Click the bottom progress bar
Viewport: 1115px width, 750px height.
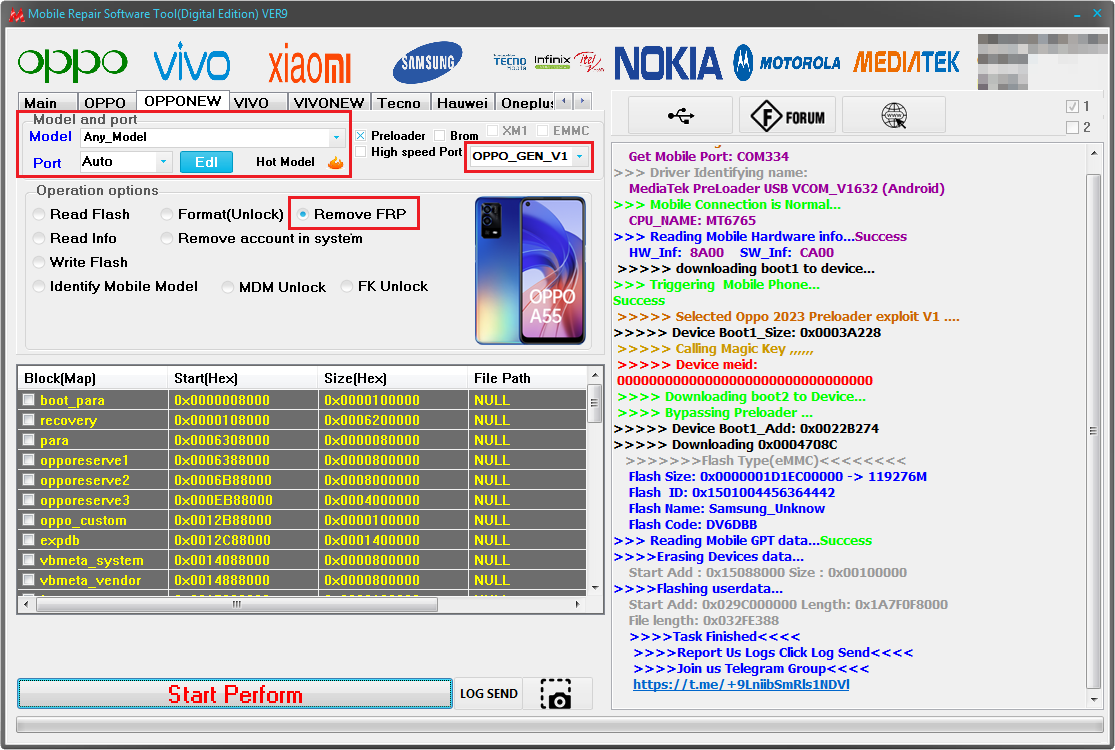pyautogui.click(x=560, y=724)
